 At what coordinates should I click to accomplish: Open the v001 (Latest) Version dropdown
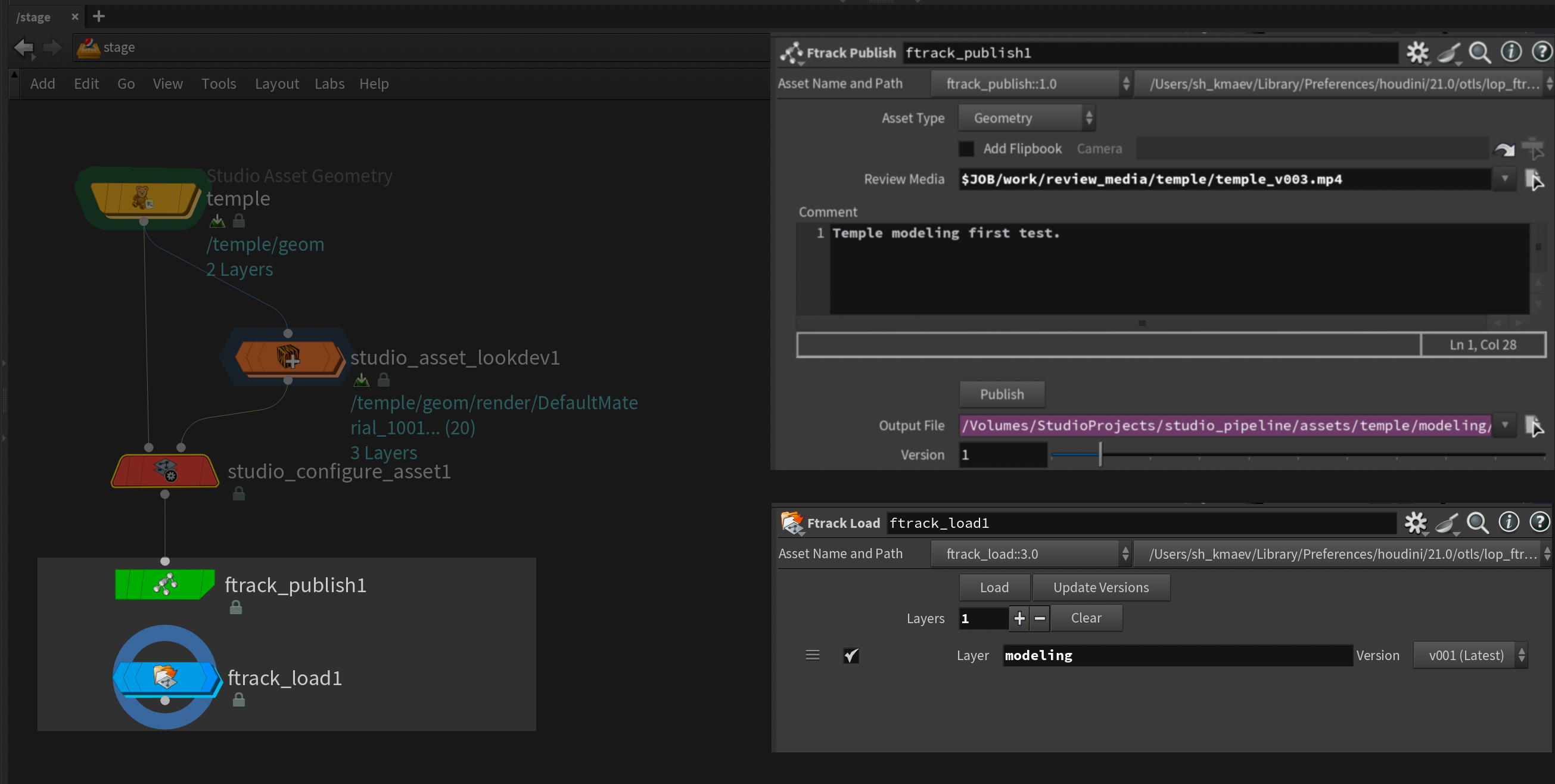pos(1470,655)
